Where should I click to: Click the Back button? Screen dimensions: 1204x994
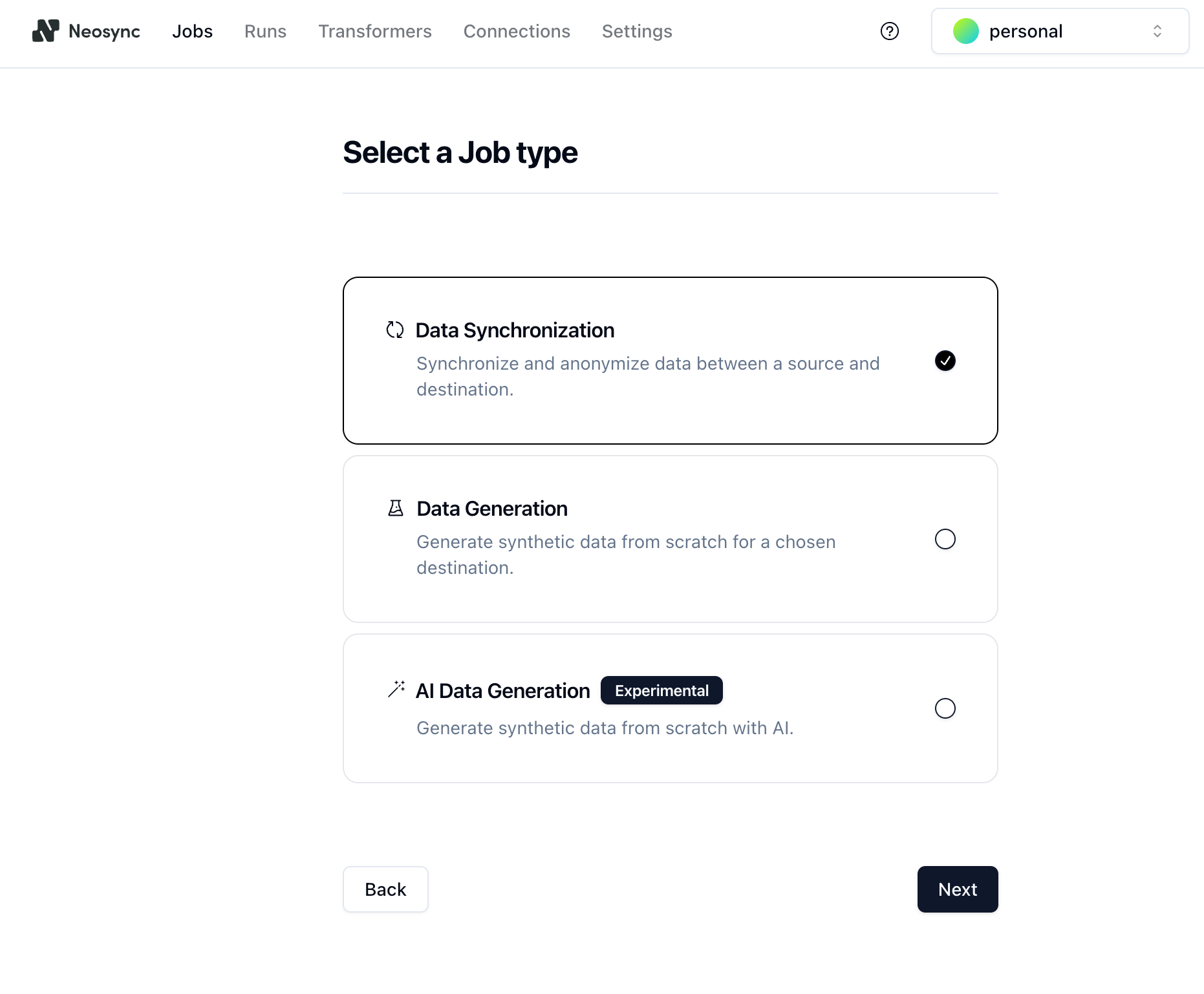tap(385, 889)
